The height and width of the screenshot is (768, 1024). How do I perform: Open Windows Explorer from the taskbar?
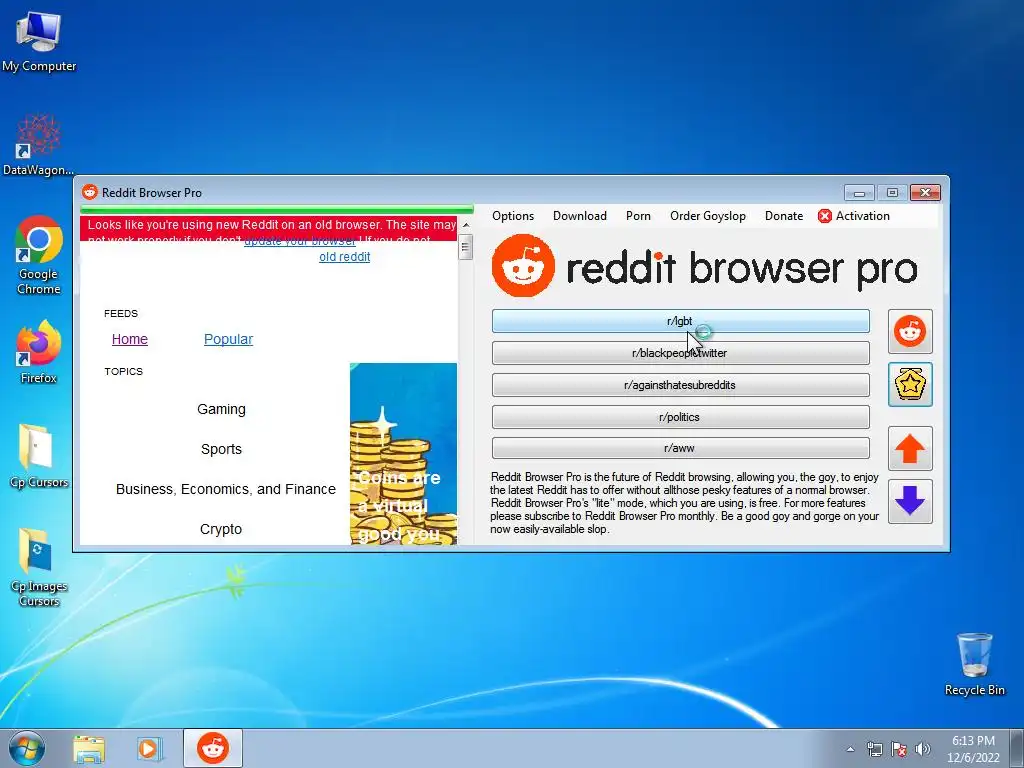pos(89,748)
